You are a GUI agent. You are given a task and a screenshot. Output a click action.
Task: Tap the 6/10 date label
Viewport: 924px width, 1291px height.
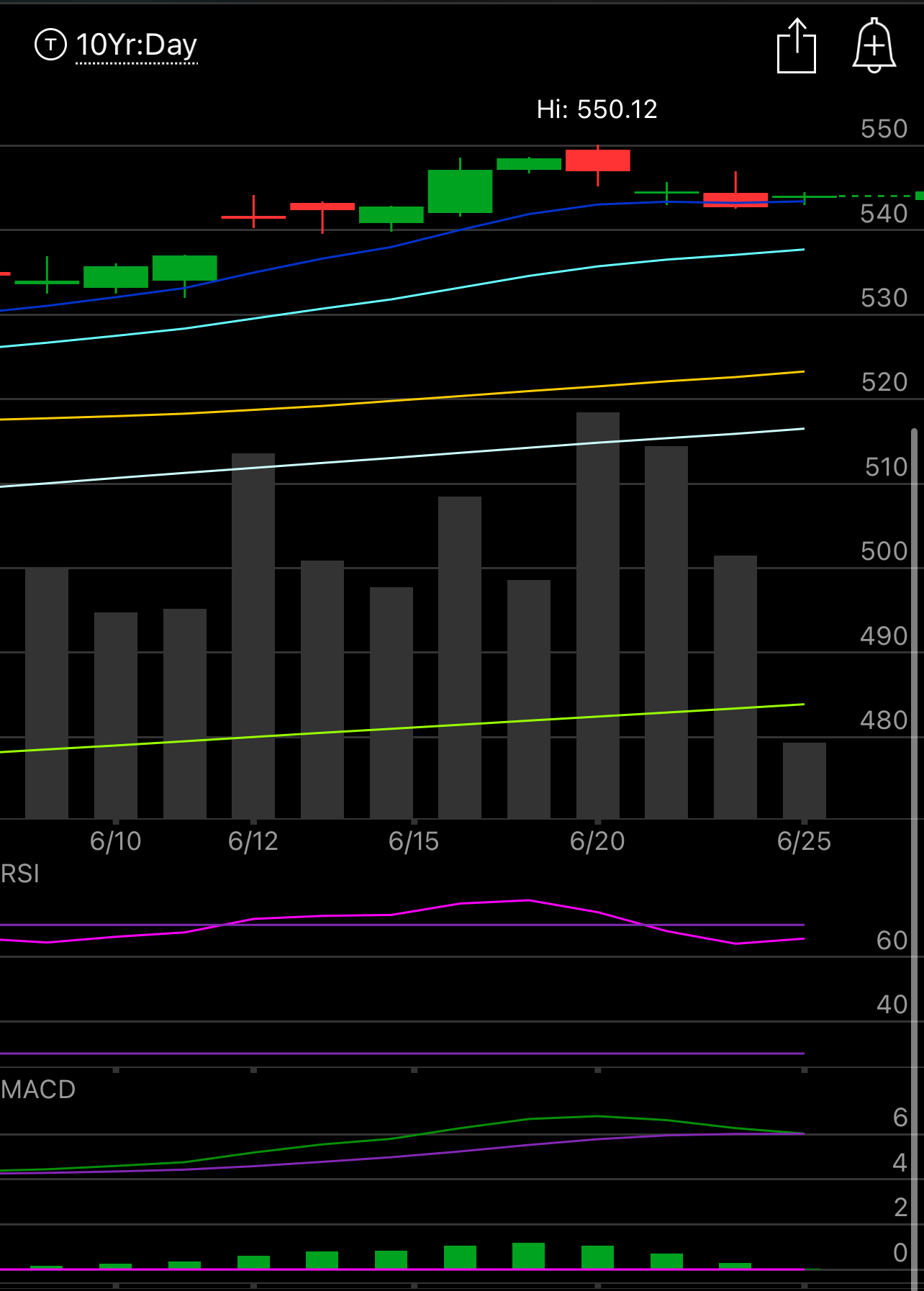(115, 841)
